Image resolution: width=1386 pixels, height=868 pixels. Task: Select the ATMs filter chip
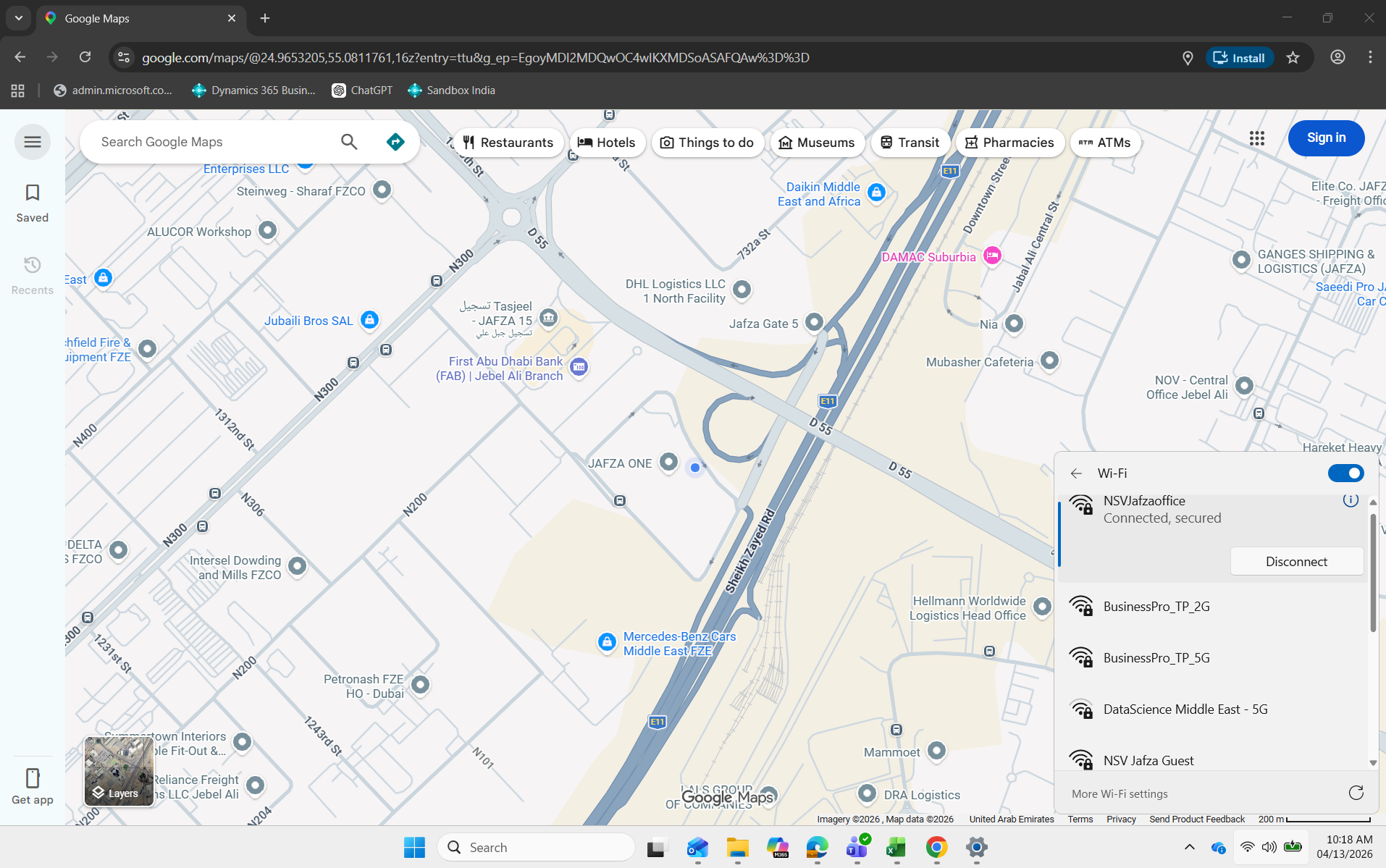tap(1105, 143)
